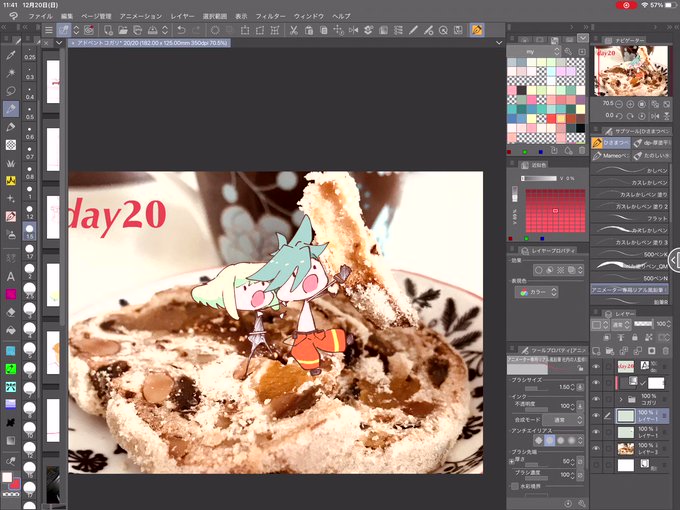This screenshot has height=510, width=680.
Task: Open the フィルター menu
Action: [x=270, y=16]
